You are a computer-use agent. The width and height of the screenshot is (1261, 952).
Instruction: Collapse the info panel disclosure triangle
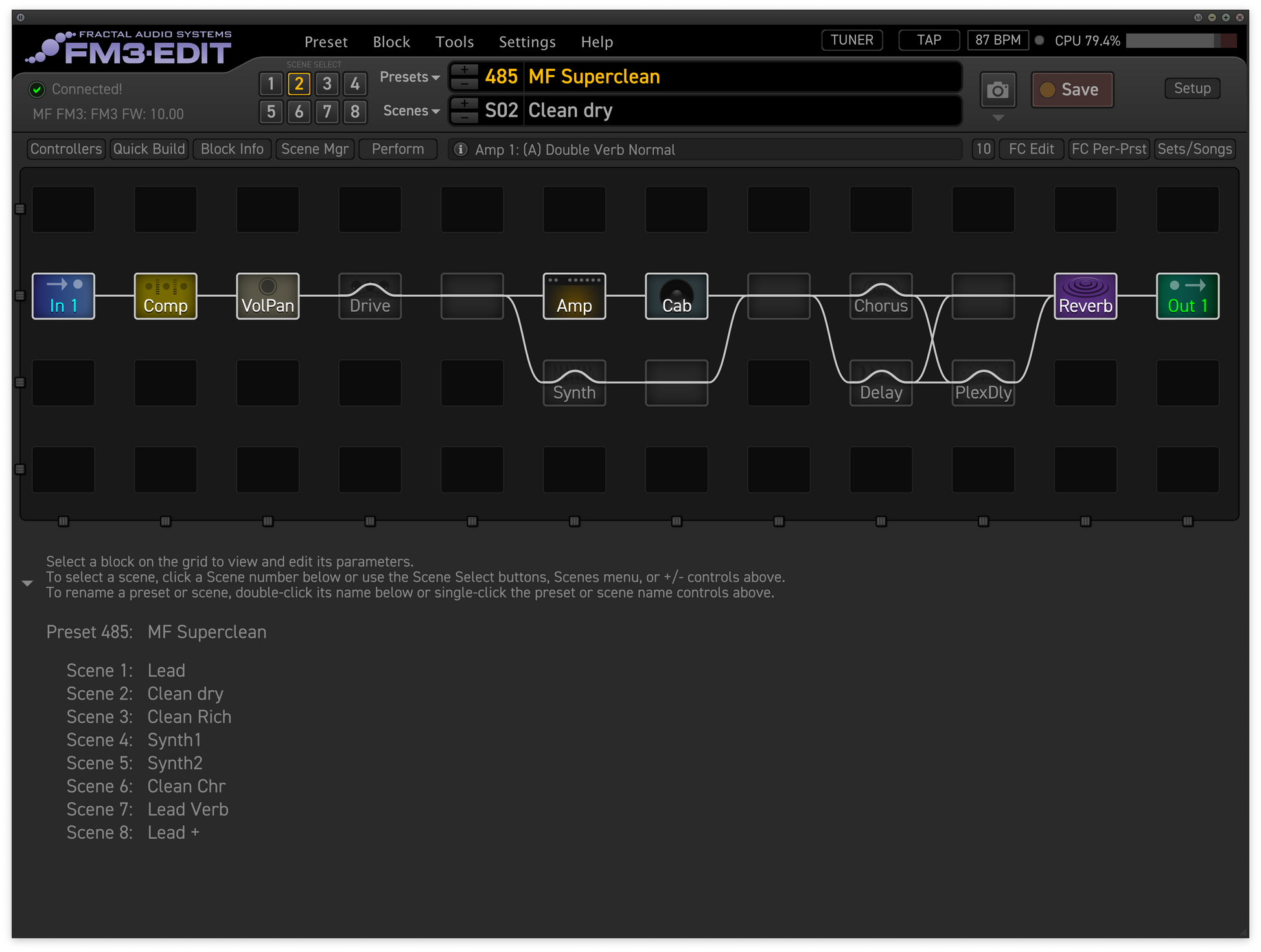(x=27, y=583)
